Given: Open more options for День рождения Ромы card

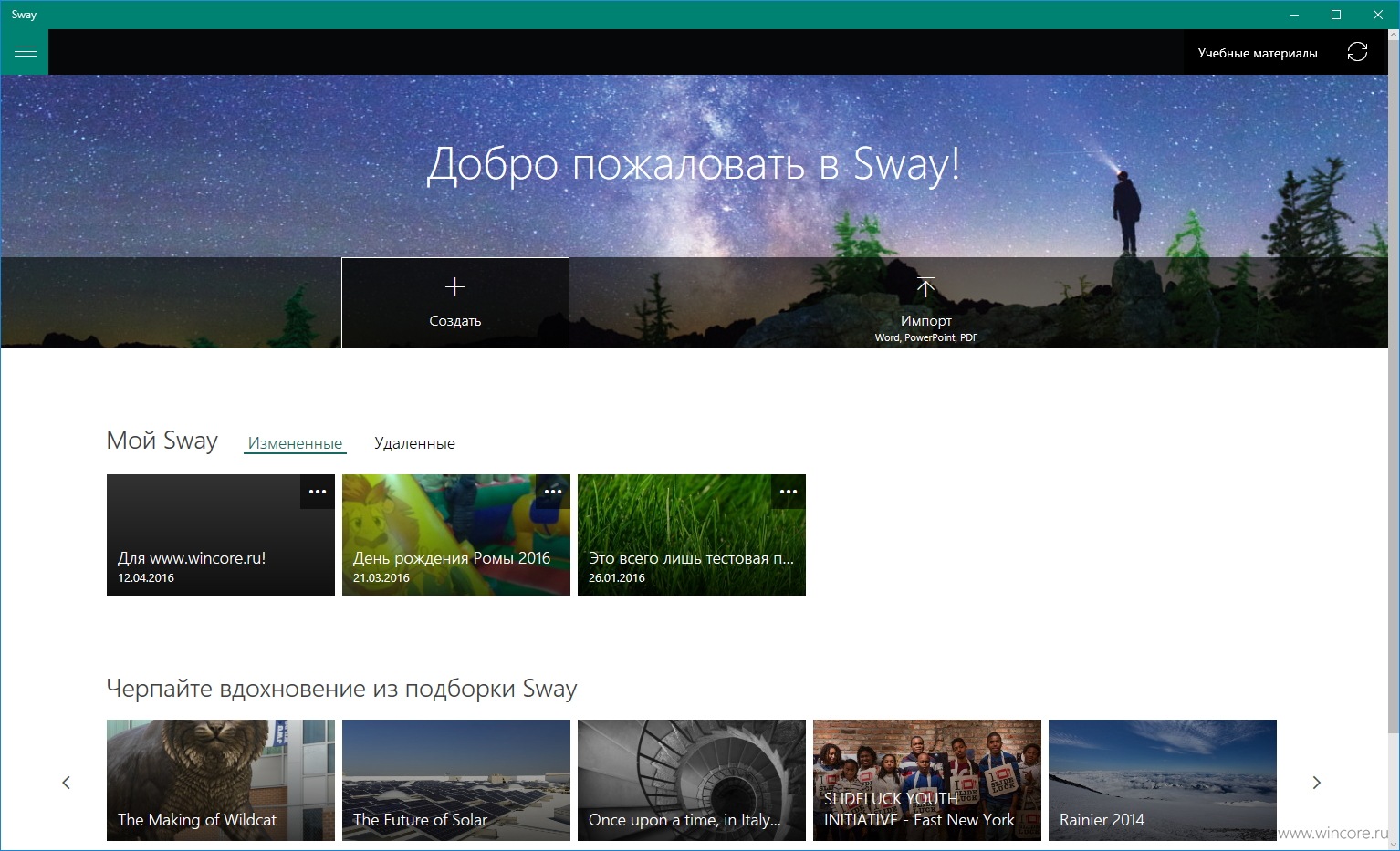Looking at the screenshot, I should [553, 492].
